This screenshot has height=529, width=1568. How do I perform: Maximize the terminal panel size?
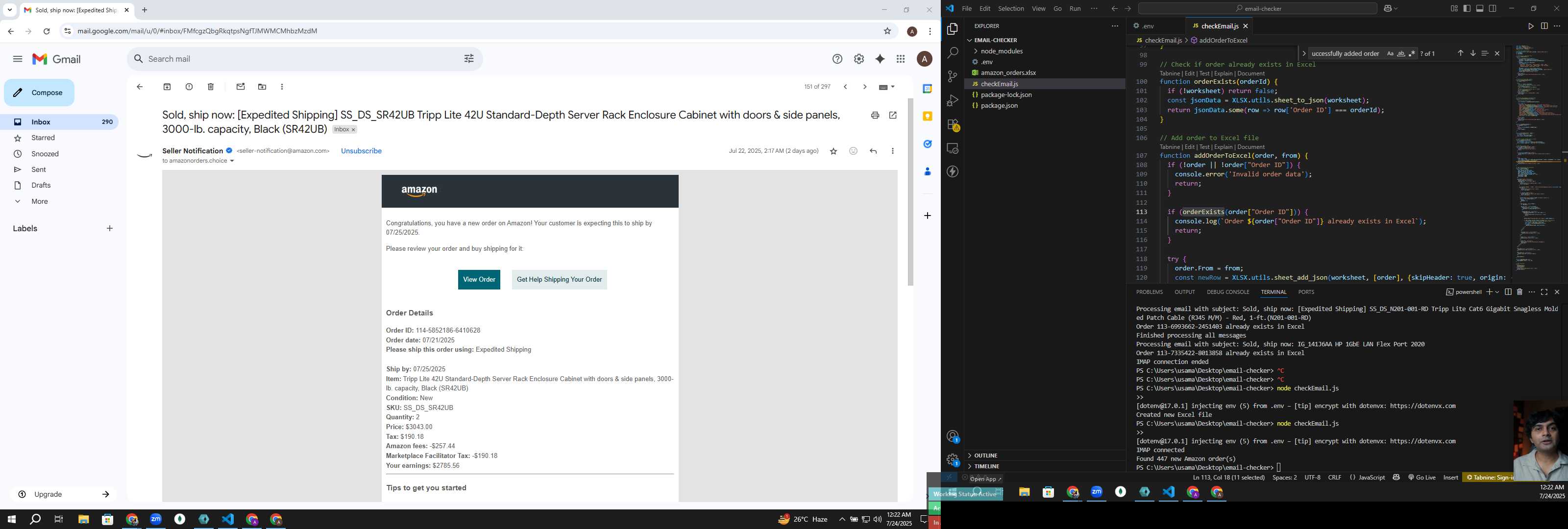click(1544, 292)
